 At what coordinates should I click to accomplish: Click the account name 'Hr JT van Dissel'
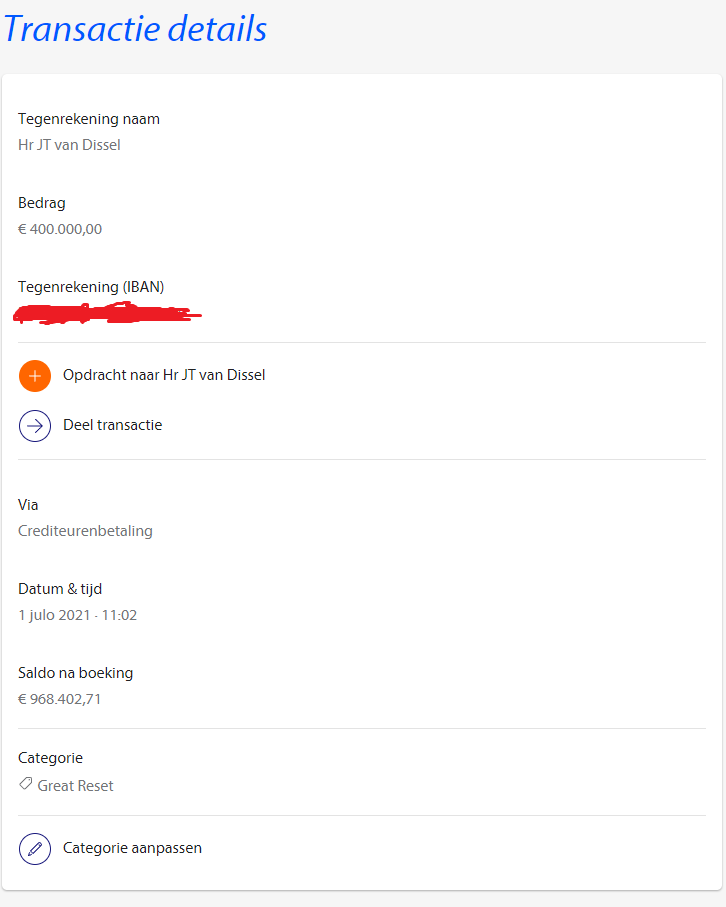69,145
